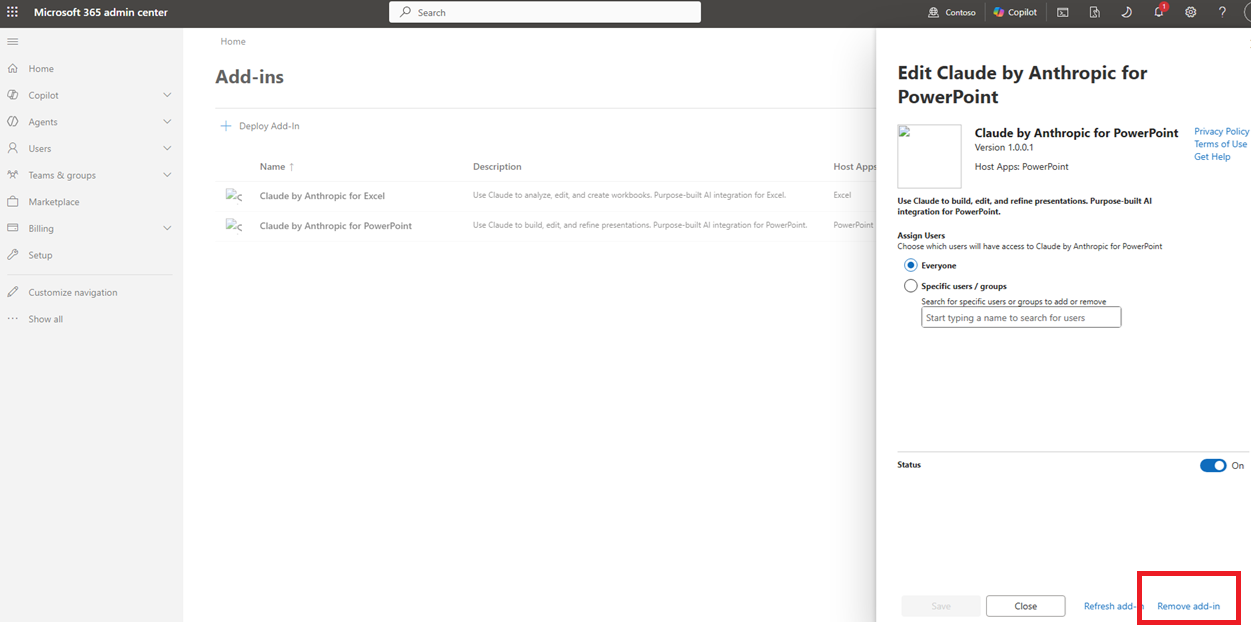1251x634 pixels.
Task: Collapse the navigation hamburger menu
Action: click(13, 41)
